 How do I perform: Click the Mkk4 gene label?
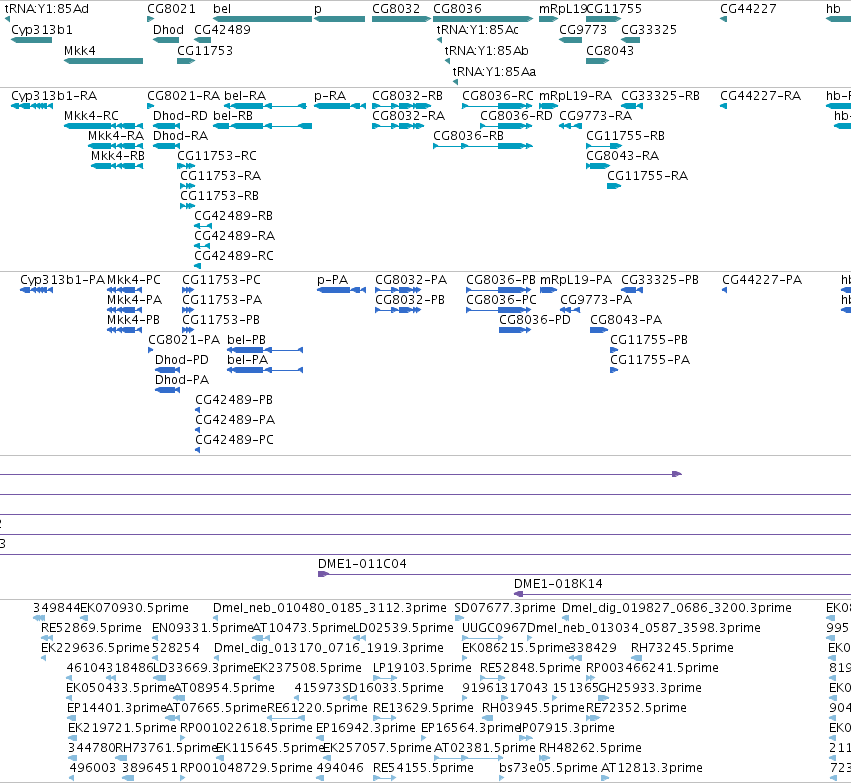pos(80,51)
